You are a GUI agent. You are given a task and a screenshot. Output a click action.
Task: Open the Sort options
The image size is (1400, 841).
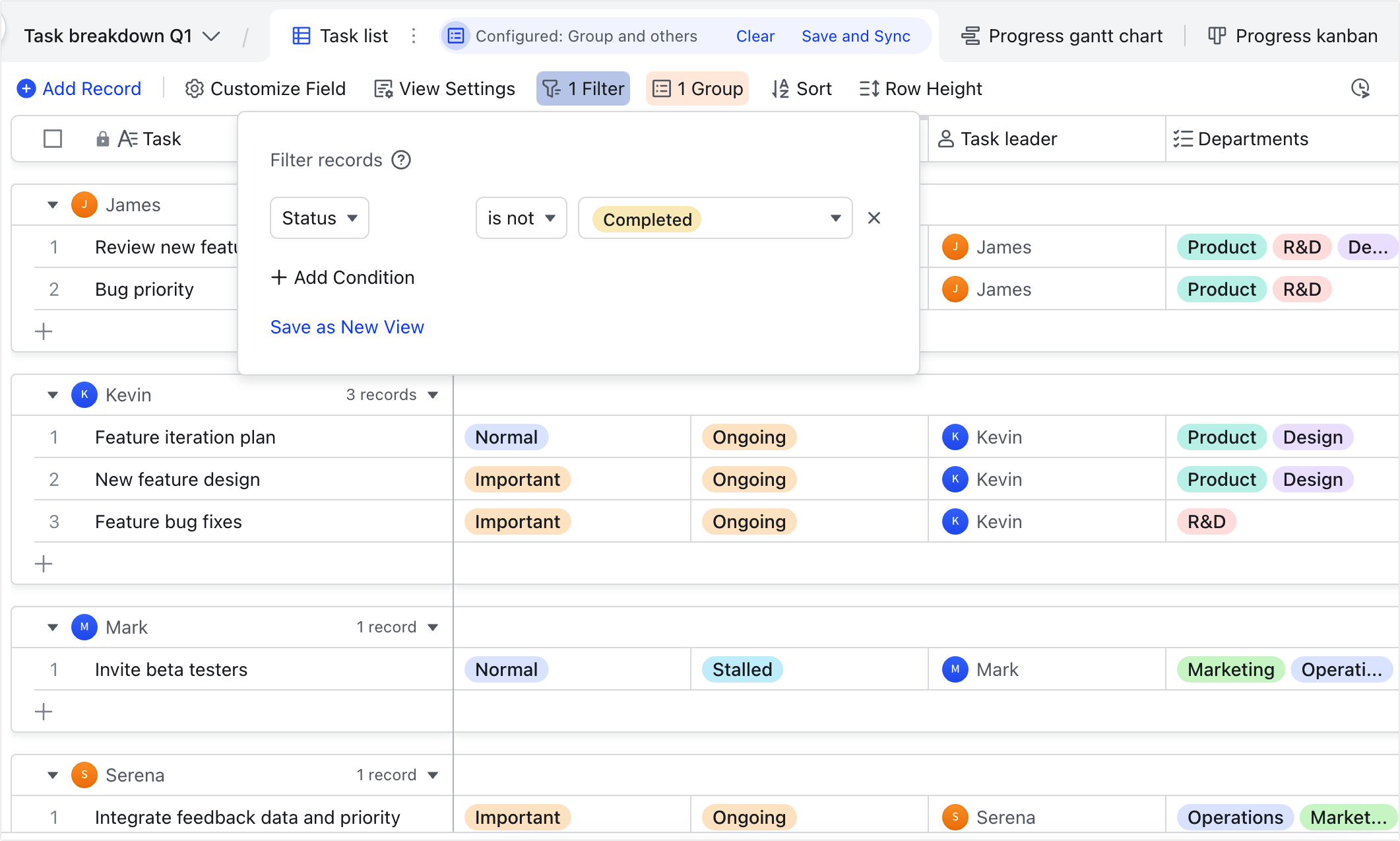(802, 88)
